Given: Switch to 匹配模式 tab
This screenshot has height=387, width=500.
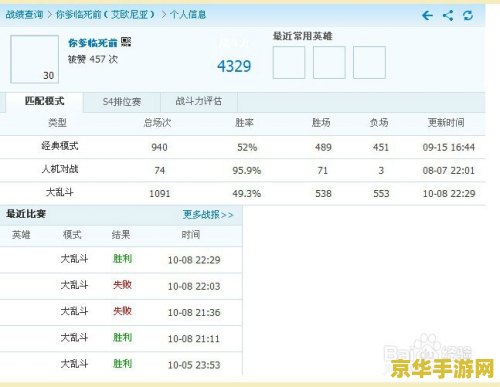Looking at the screenshot, I should [x=44, y=101].
